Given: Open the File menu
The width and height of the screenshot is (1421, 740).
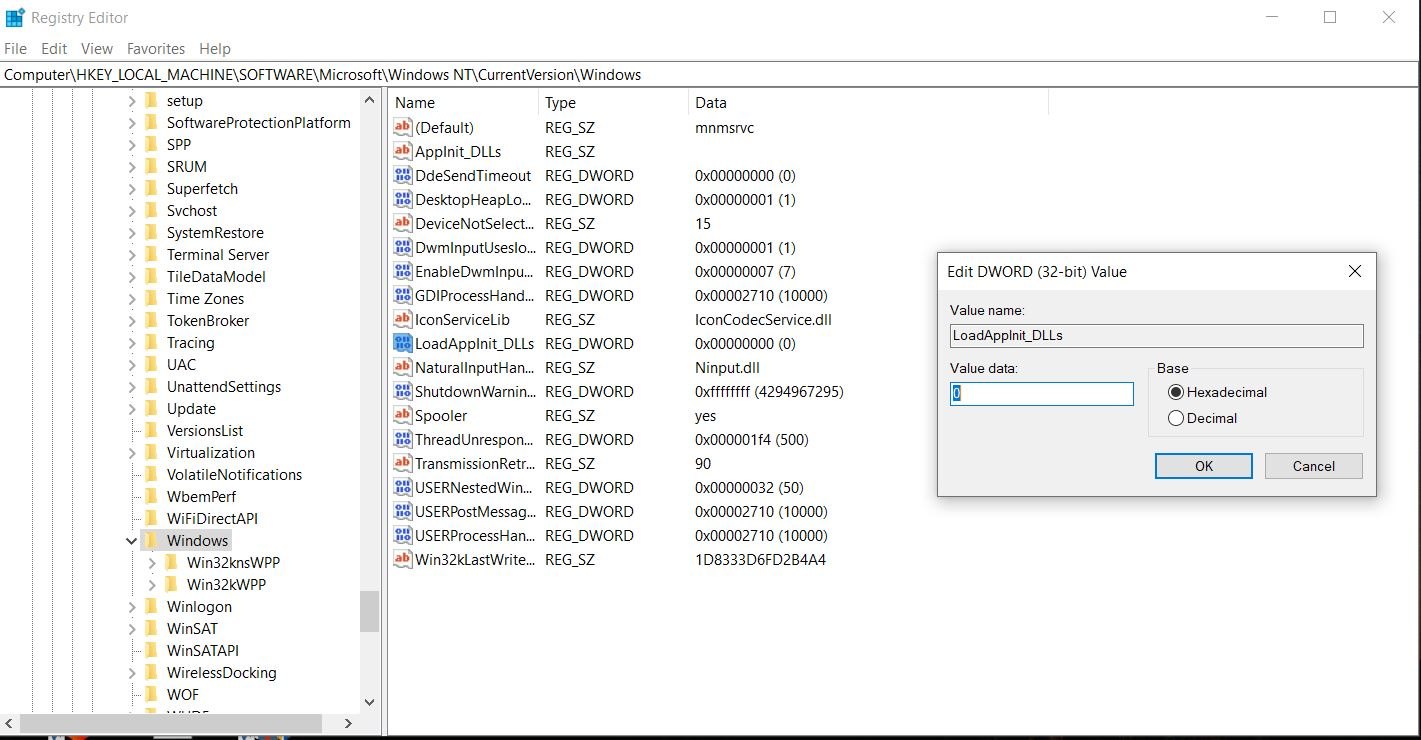Looking at the screenshot, I should [16, 48].
